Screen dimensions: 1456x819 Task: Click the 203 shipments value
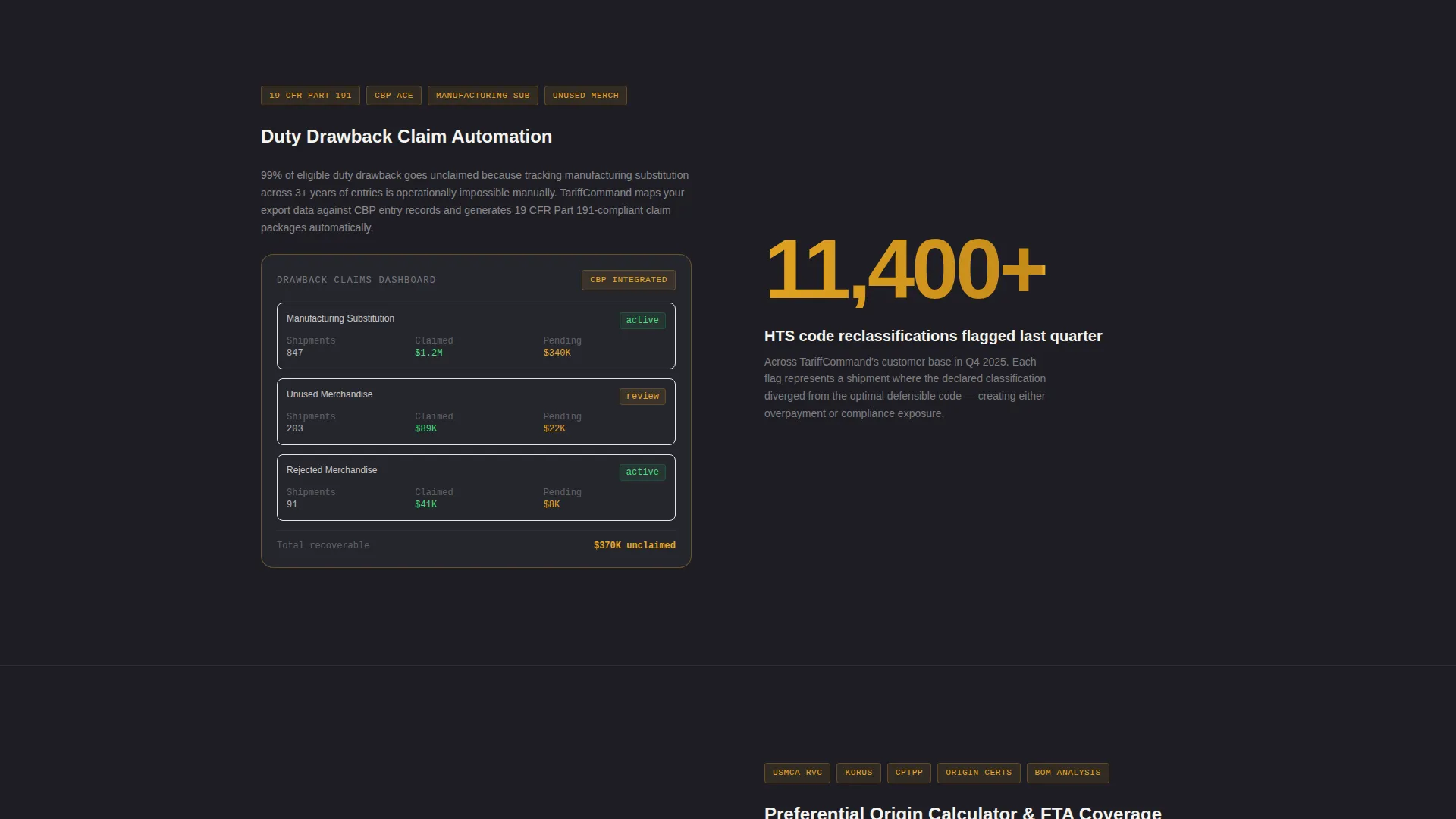click(295, 428)
